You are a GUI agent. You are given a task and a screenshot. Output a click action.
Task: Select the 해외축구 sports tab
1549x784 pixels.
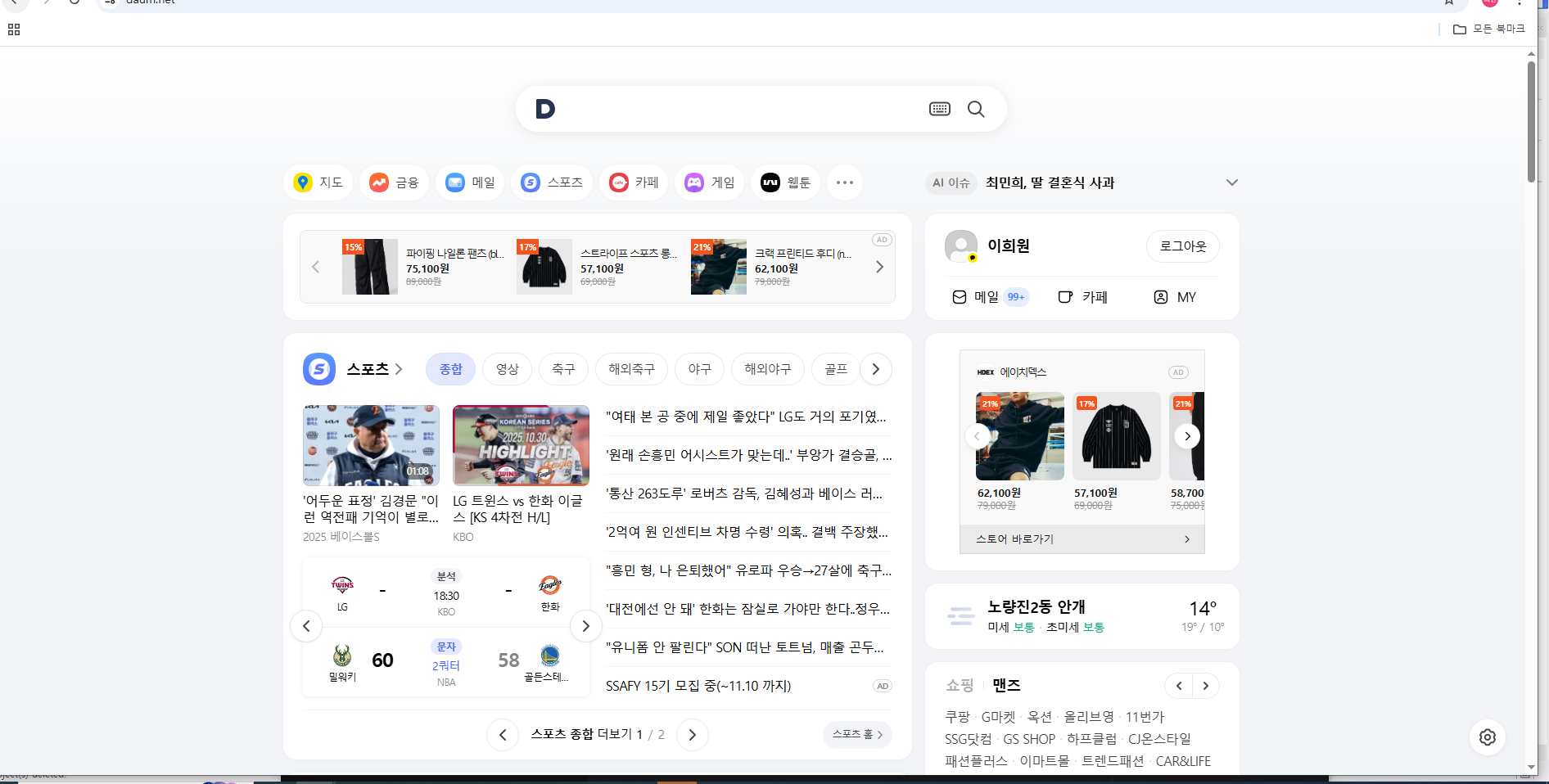pyautogui.click(x=631, y=369)
